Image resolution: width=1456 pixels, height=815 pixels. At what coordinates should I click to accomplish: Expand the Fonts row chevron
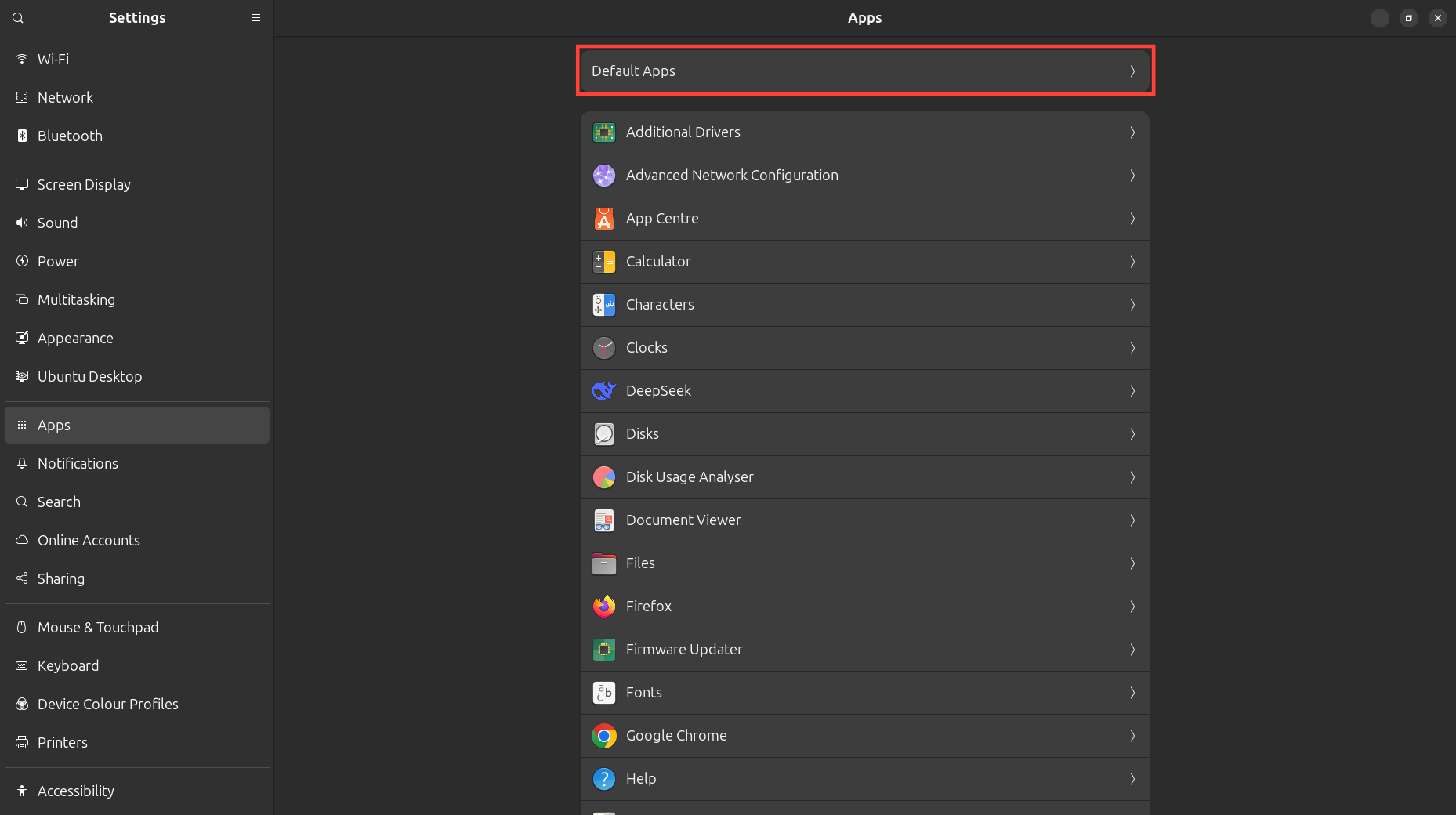point(1132,693)
